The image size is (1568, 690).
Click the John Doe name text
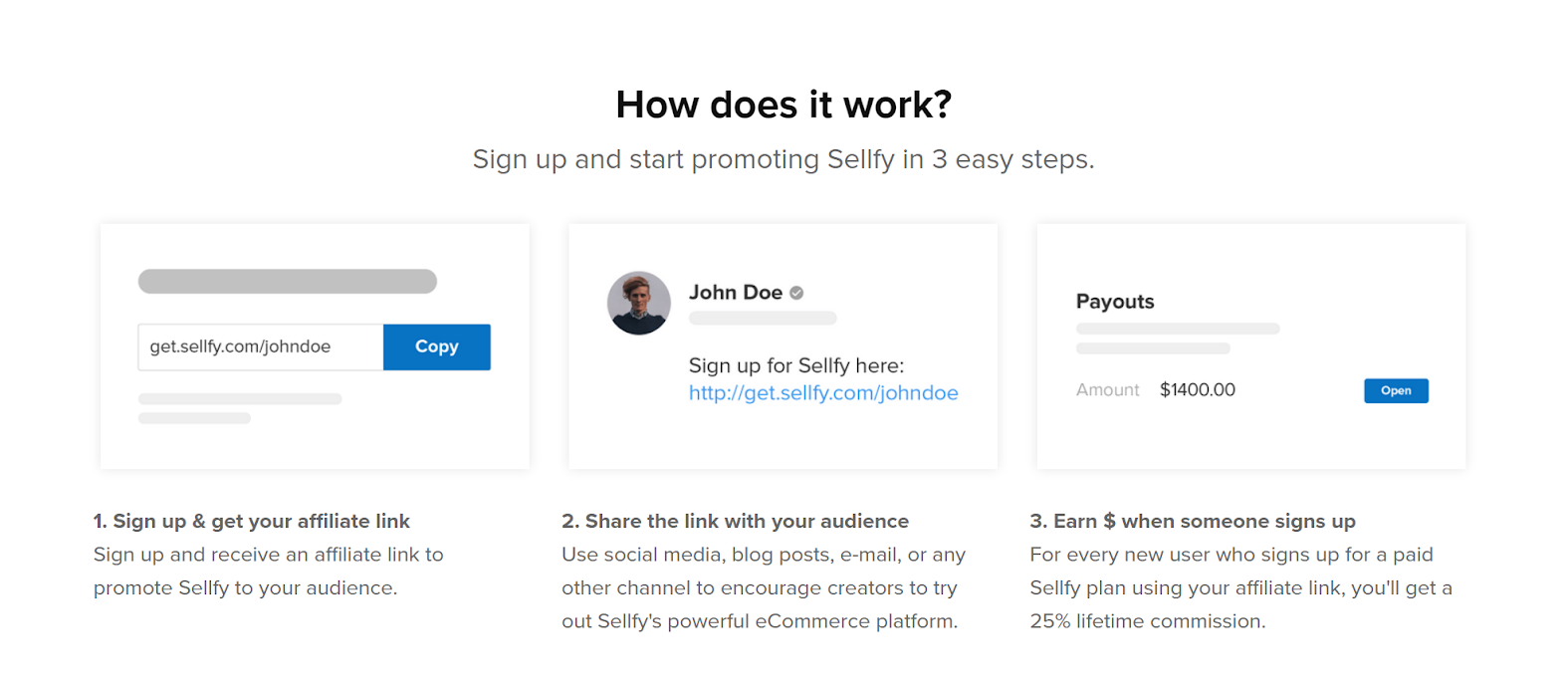pyautogui.click(x=735, y=292)
